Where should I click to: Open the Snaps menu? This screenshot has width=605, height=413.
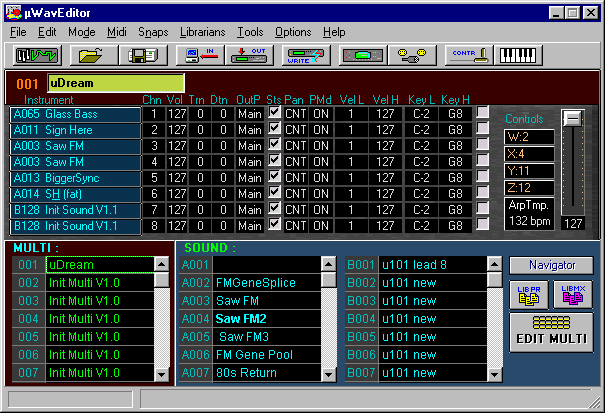coord(153,32)
